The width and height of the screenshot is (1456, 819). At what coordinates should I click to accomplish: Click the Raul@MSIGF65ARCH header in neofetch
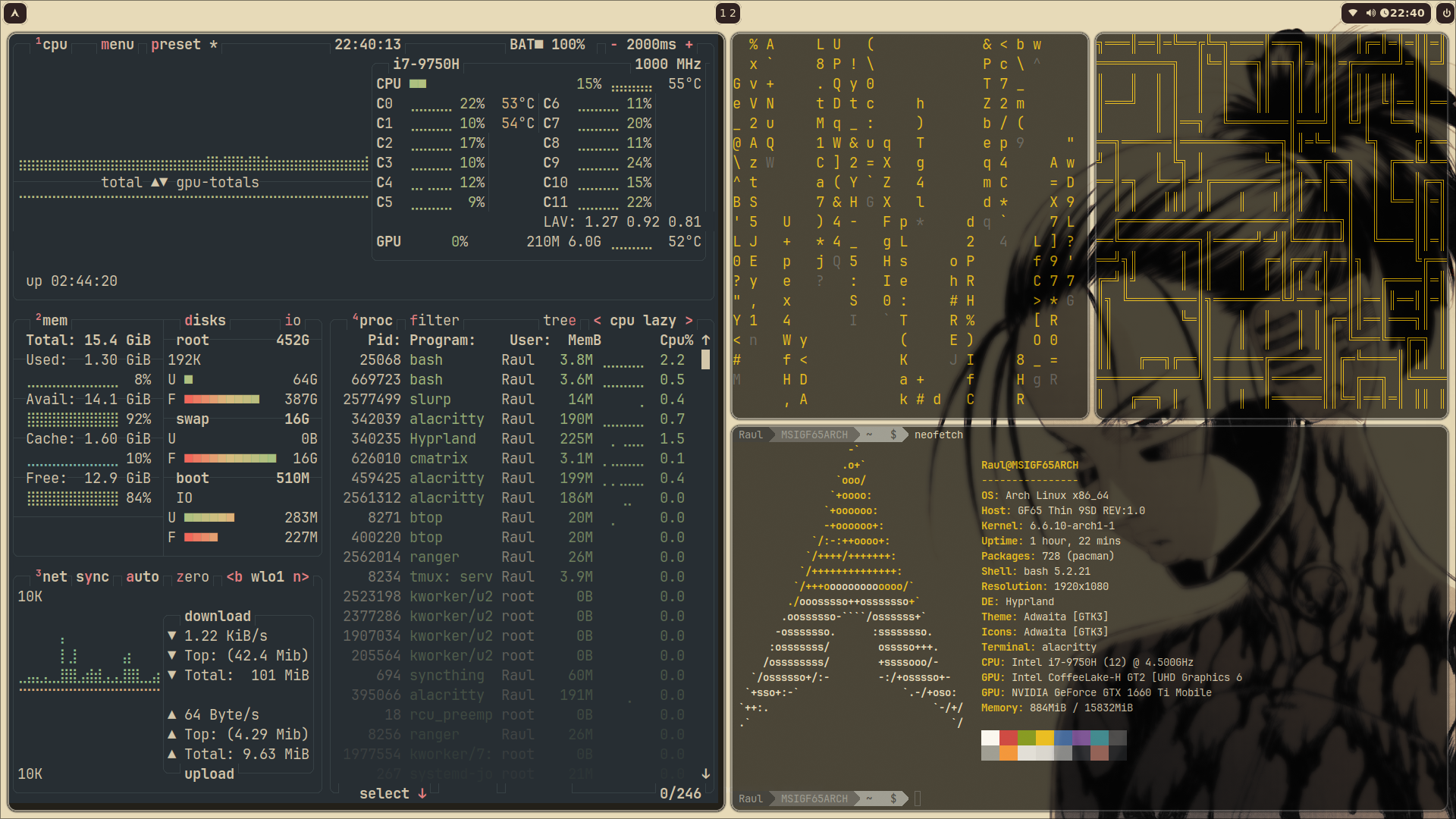[x=1030, y=466]
